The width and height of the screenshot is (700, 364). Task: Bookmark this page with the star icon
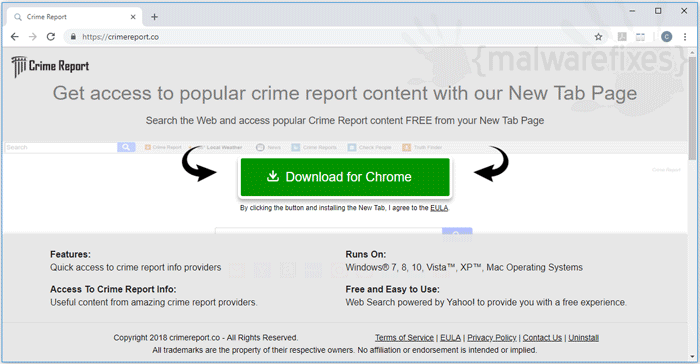click(598, 37)
